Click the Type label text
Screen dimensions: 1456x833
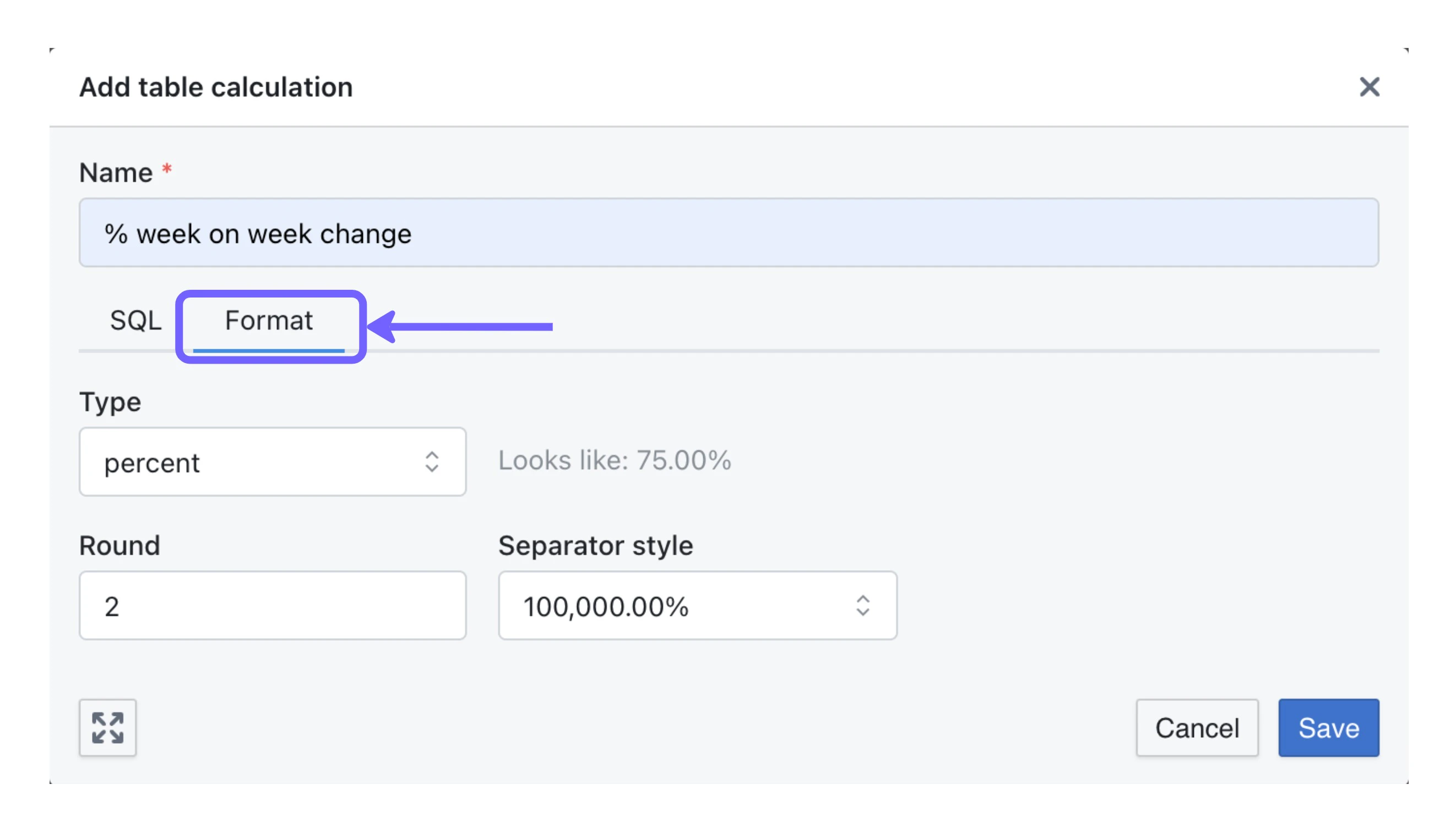tap(110, 402)
